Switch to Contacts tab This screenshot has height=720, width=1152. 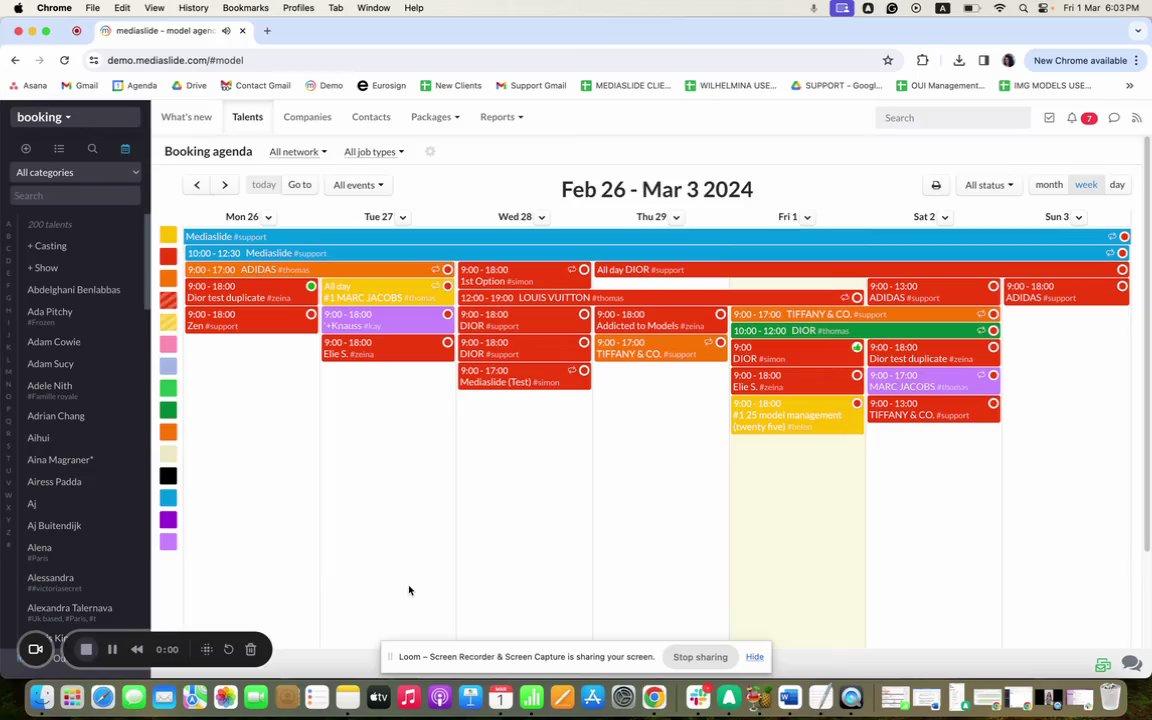[371, 117]
